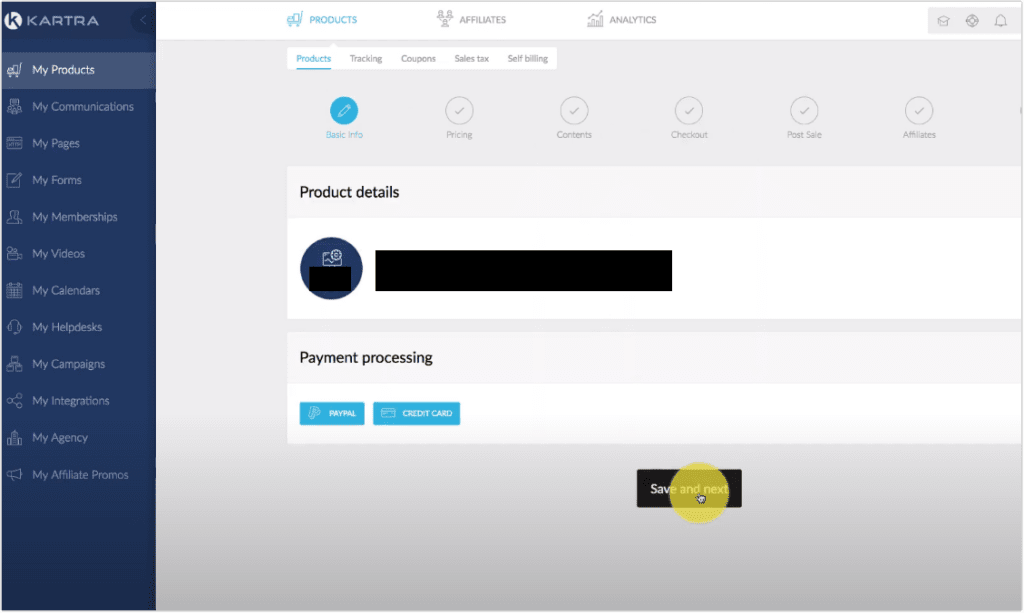The height and width of the screenshot is (613, 1024).
Task: Switch to the Self billing sub-tab
Action: click(528, 59)
